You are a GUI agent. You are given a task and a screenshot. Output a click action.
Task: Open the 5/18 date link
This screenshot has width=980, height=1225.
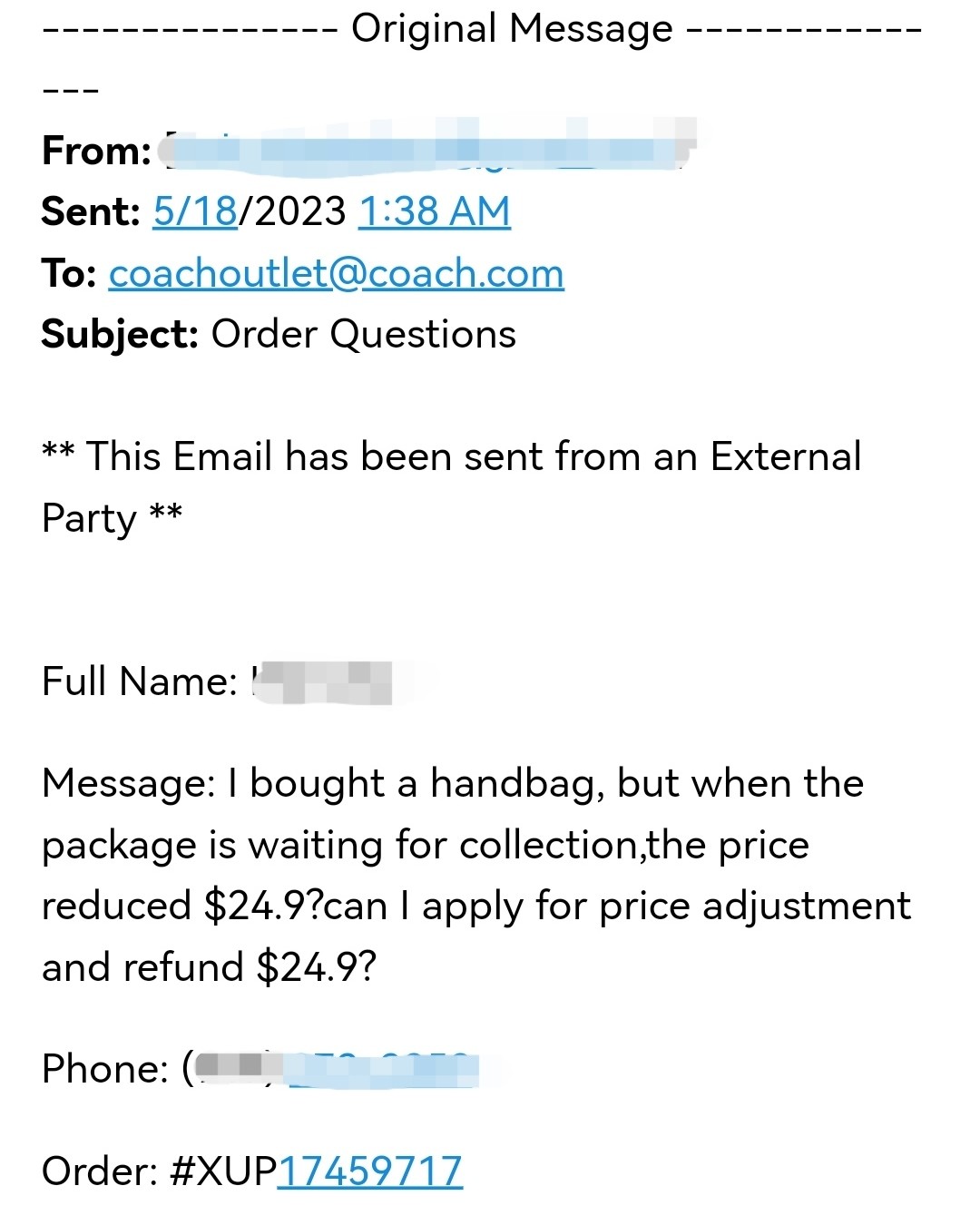195,211
